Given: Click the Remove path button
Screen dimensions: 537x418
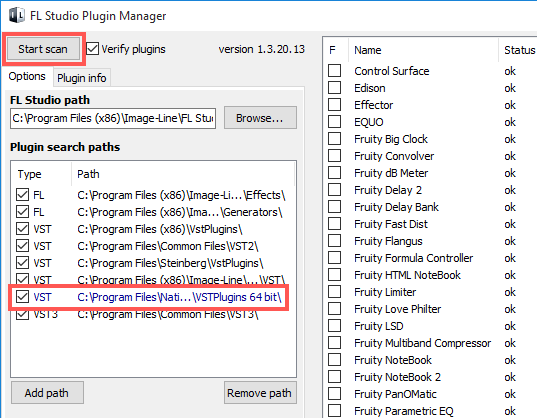Looking at the screenshot, I should pyautogui.click(x=260, y=393).
